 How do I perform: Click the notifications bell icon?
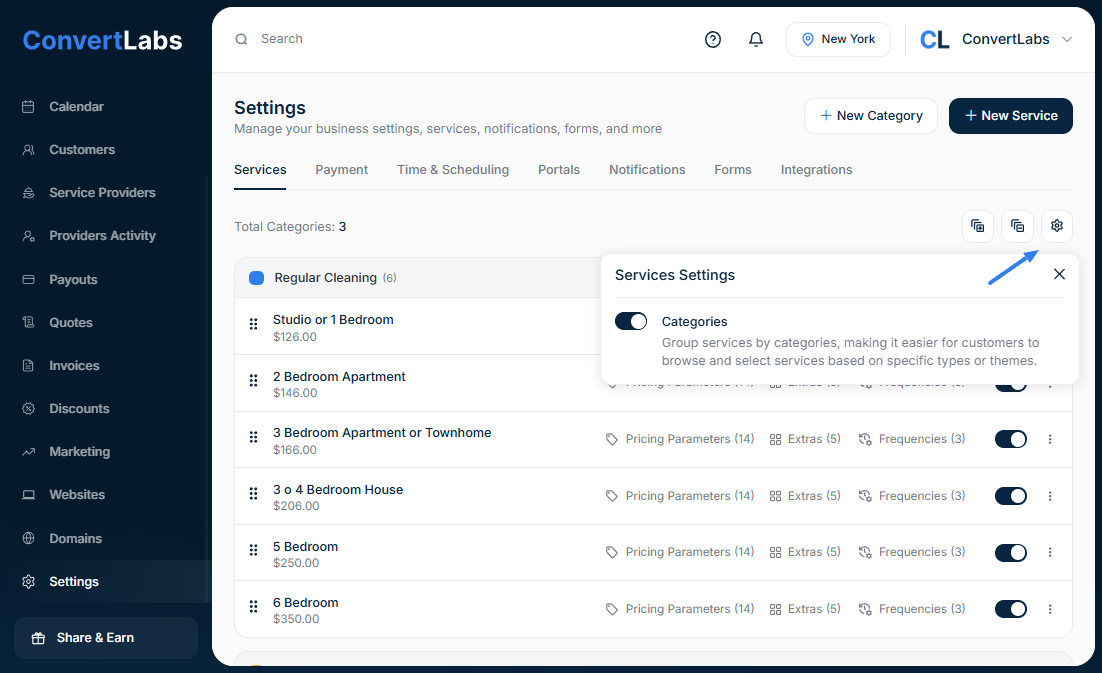coord(756,40)
